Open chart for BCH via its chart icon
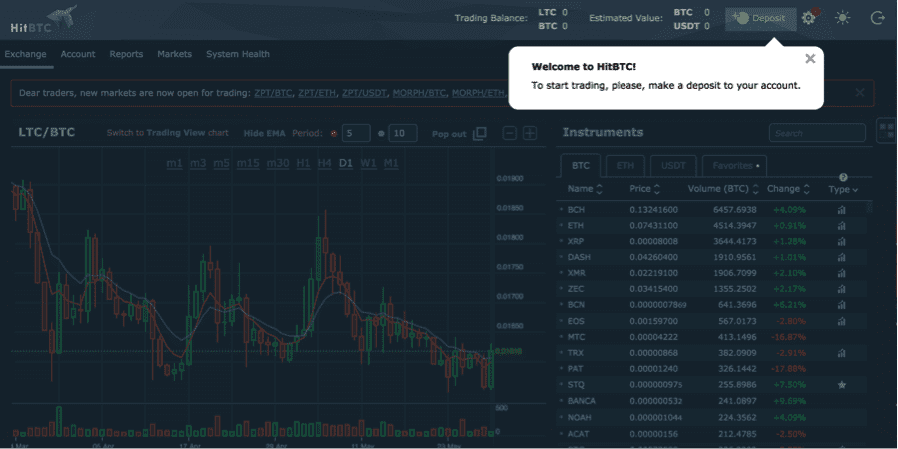Image resolution: width=898 pixels, height=449 pixels. pyautogui.click(x=841, y=210)
